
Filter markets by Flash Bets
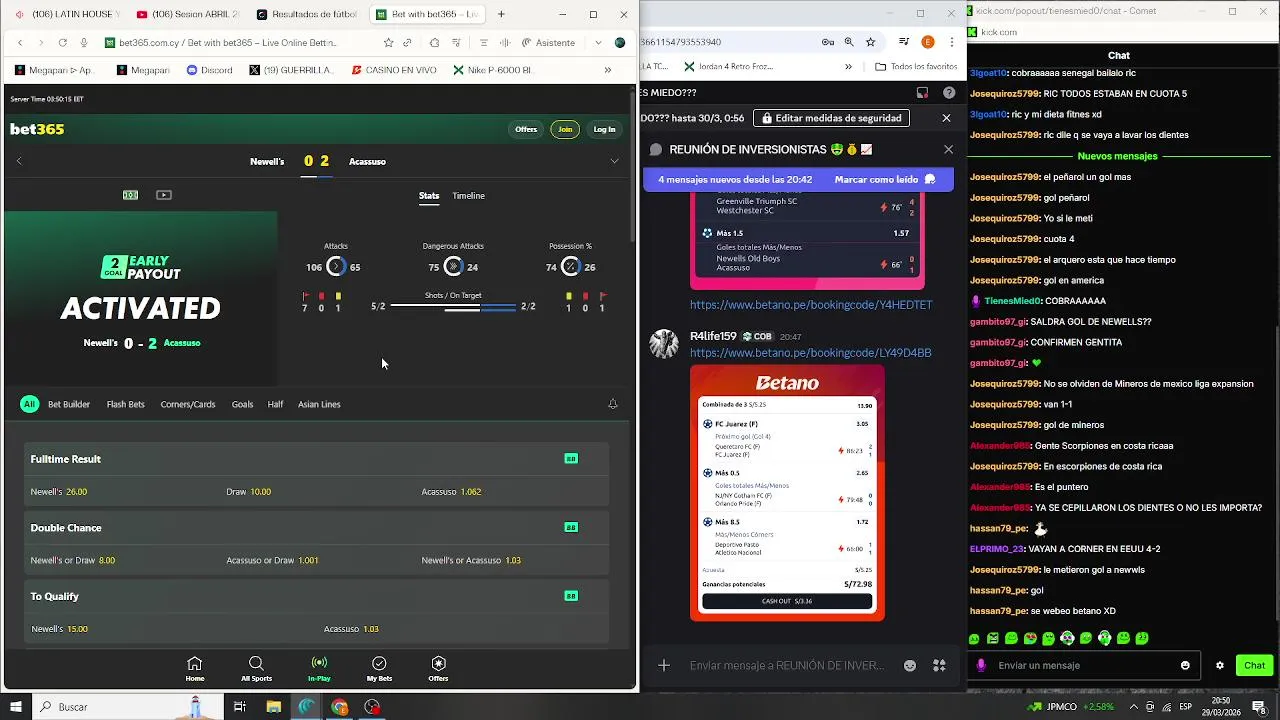pos(126,404)
